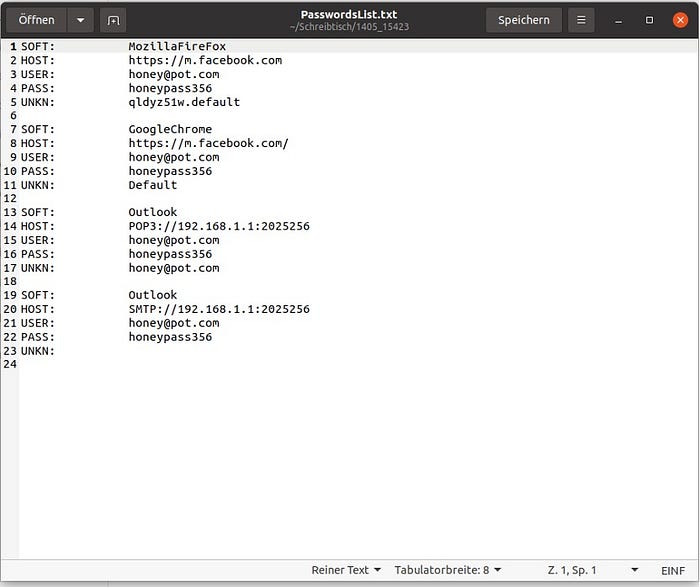Expand recent files dropdown arrow beside Öffnen
Viewport: 700px width, 587px height.
click(x=80, y=20)
